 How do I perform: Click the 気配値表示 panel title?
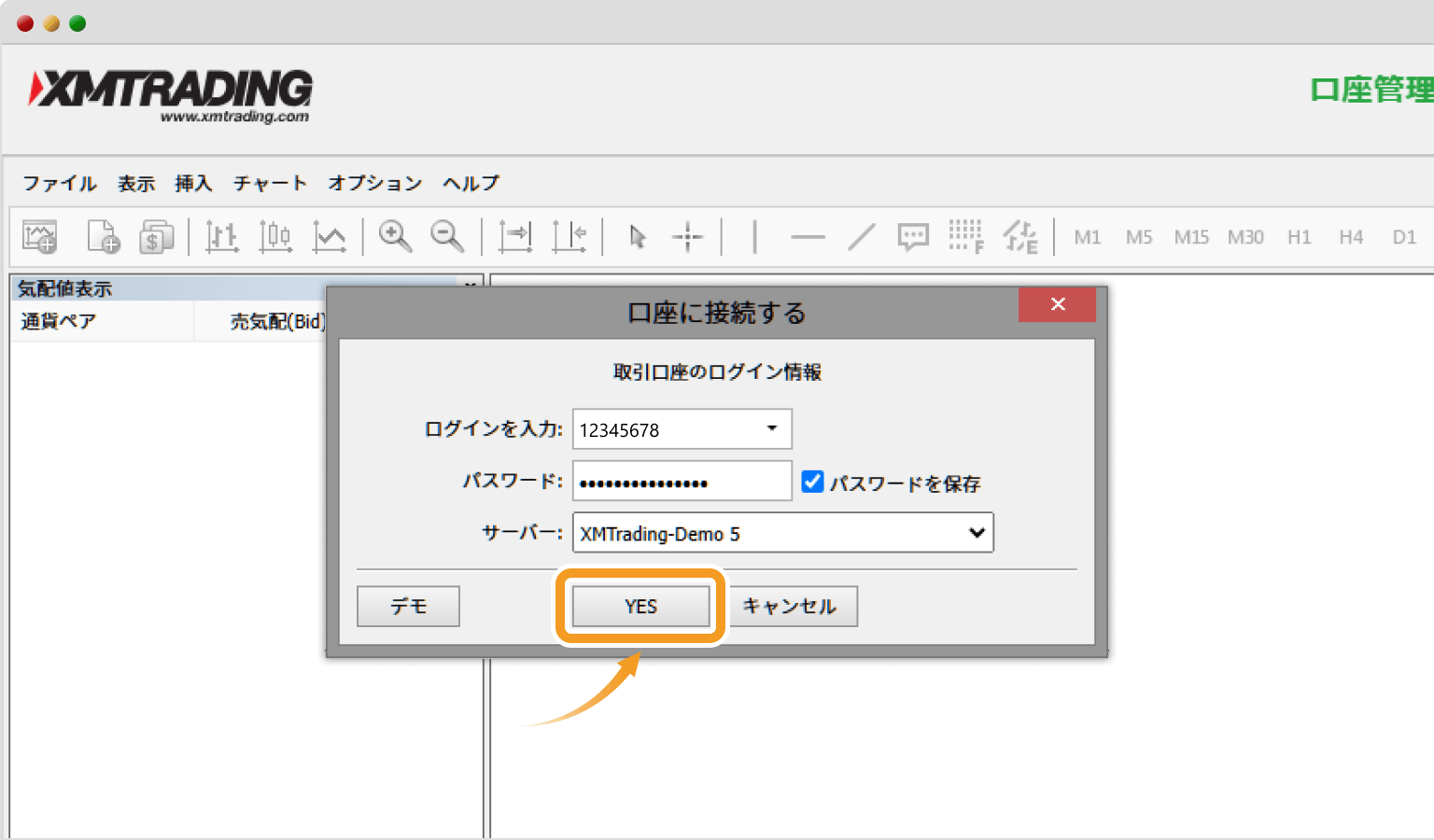coord(64,288)
